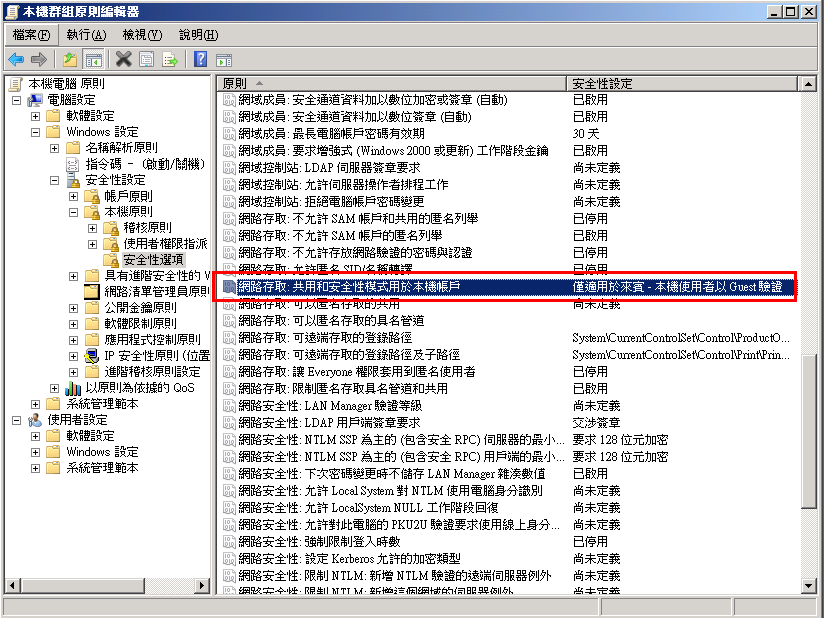Select 網路安全性: LDAP 用戶端簽章要求

click(329, 423)
